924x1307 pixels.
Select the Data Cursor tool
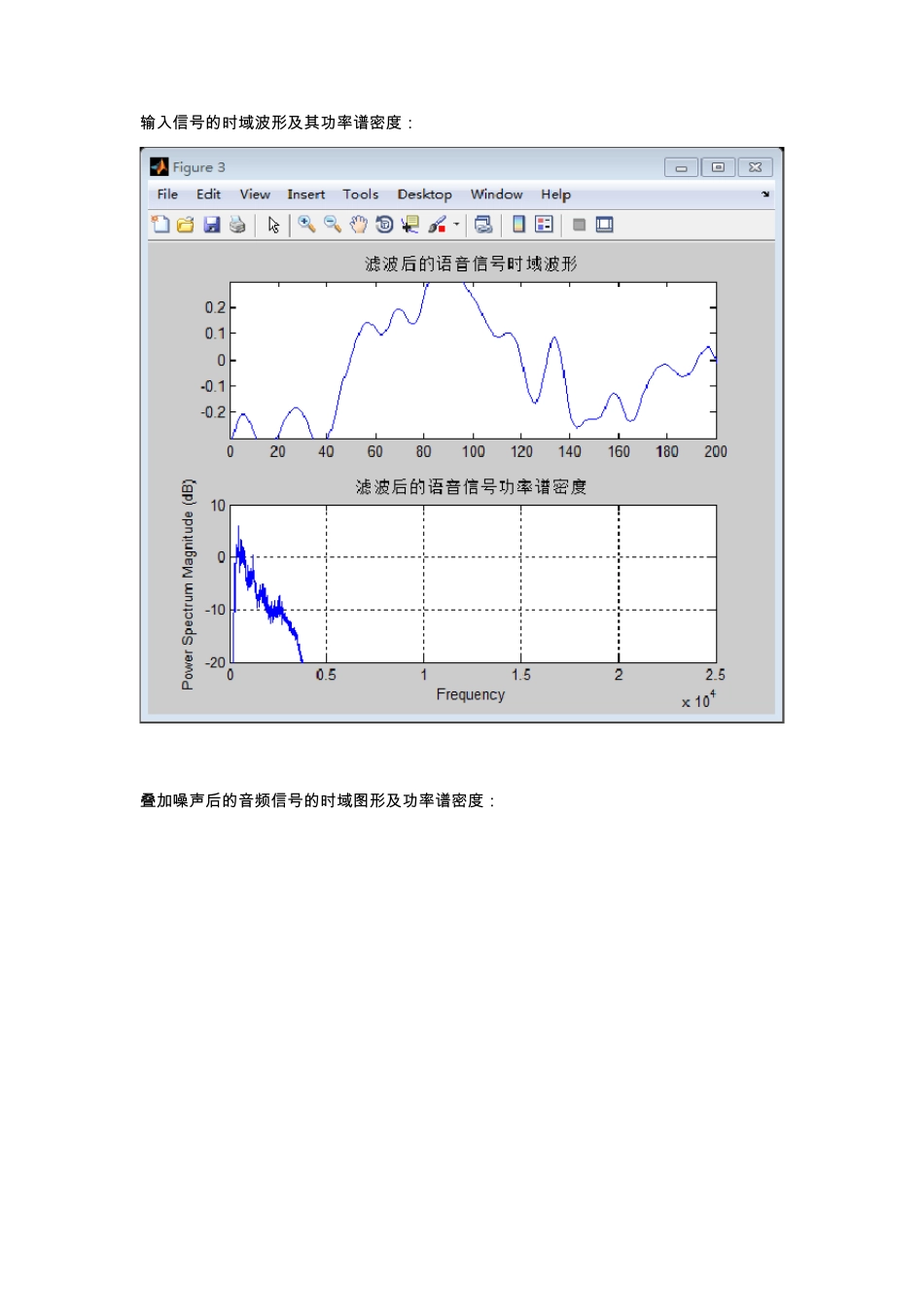410,225
